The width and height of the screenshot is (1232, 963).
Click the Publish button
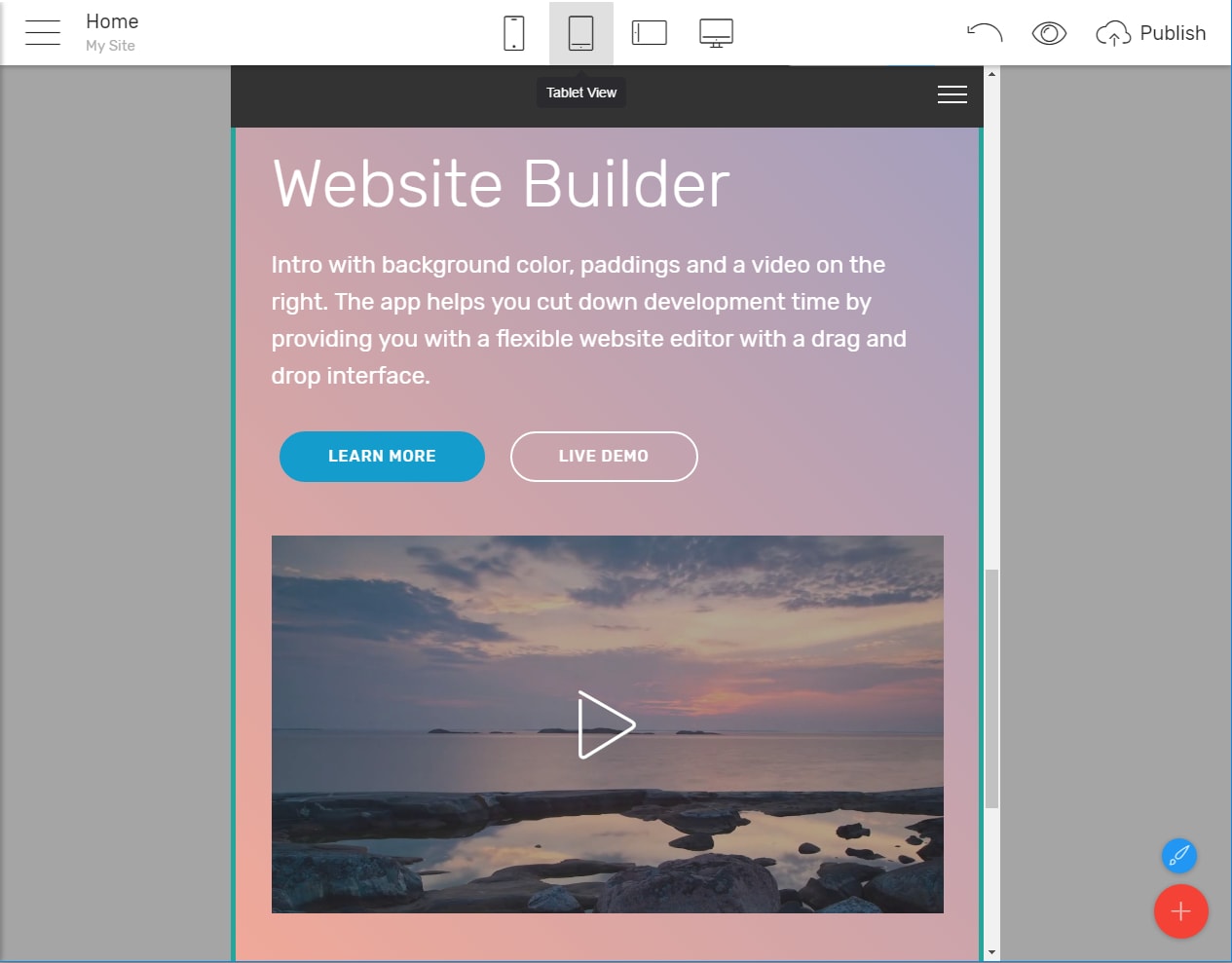[x=1151, y=33]
